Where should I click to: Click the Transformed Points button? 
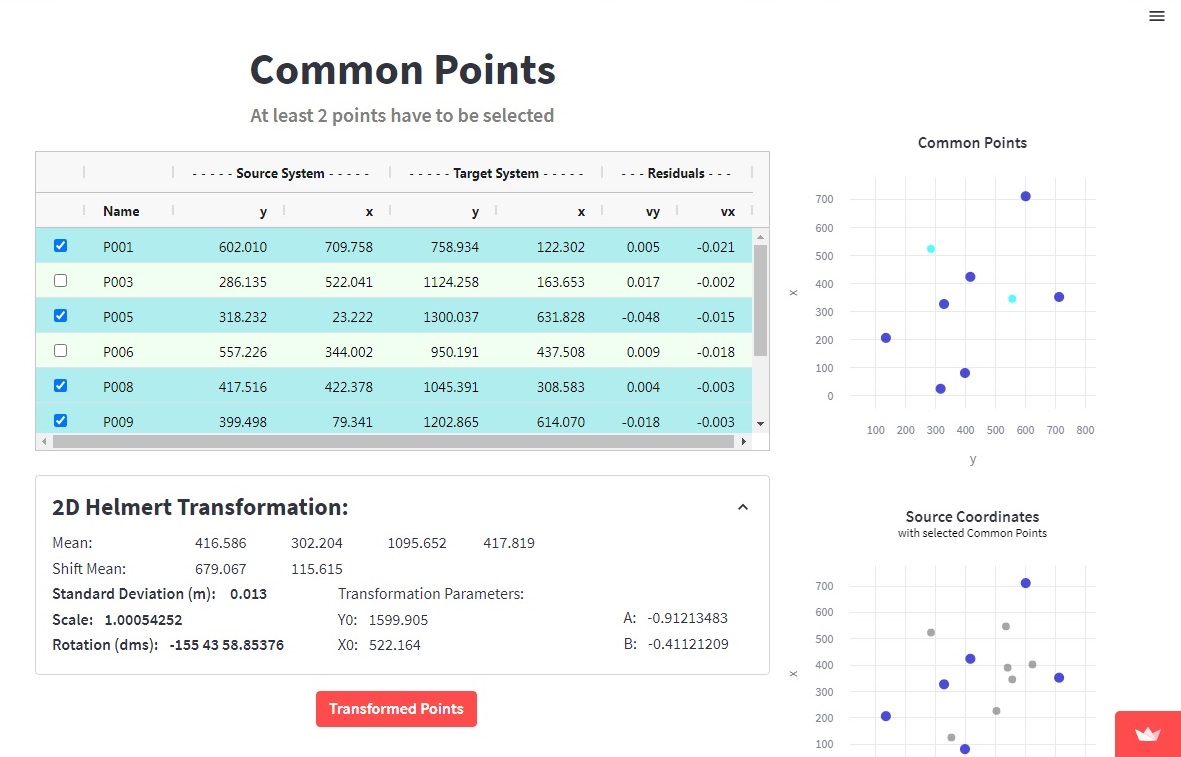(396, 709)
